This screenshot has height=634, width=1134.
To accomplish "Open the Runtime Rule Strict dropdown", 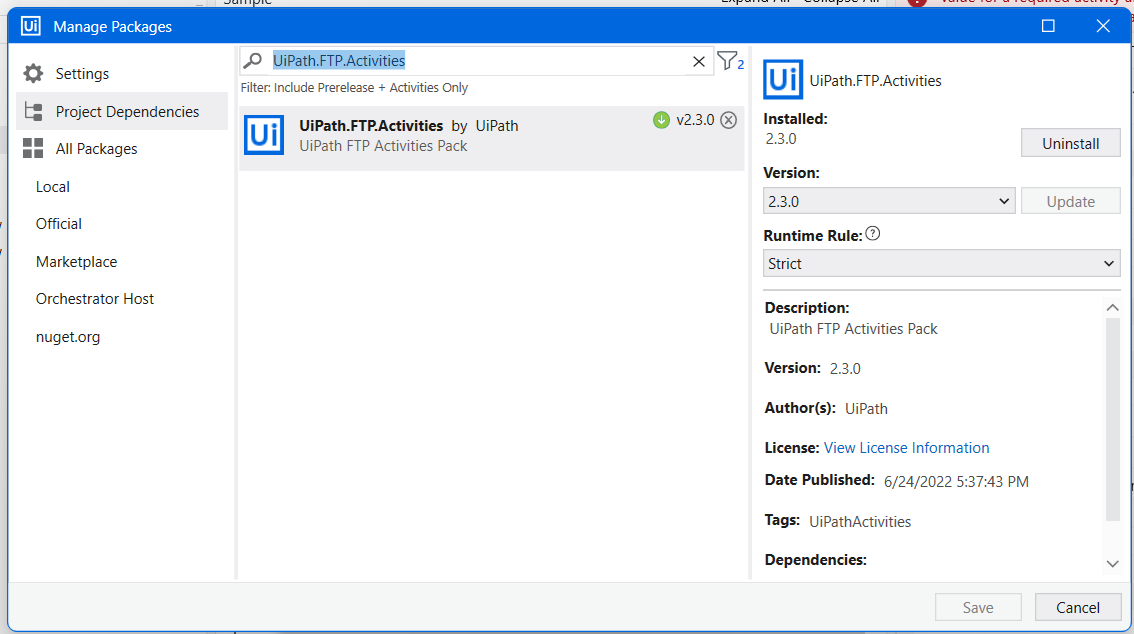I will [942, 263].
